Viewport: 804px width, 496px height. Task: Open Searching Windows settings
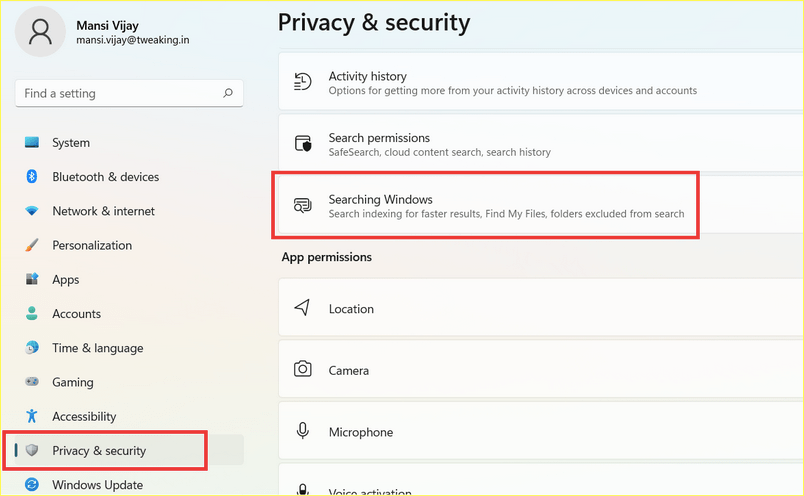coord(541,205)
